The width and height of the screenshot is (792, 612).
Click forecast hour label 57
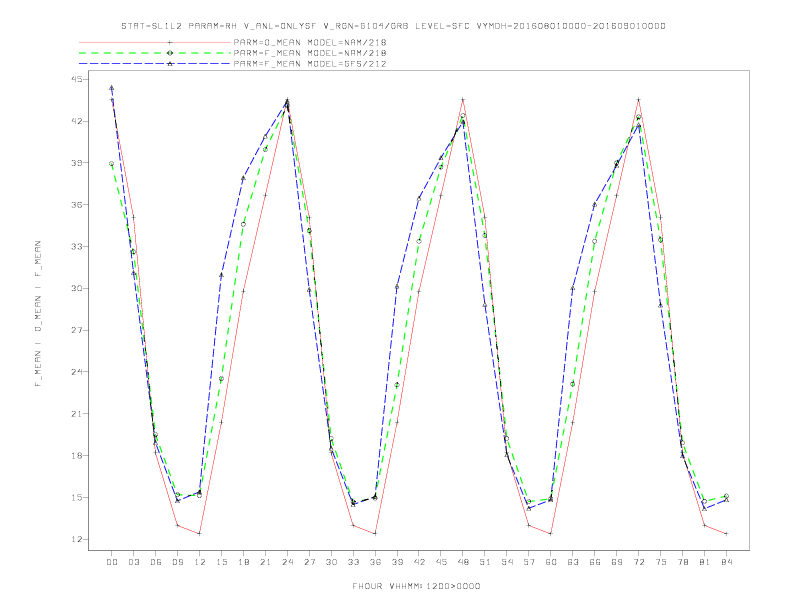[x=529, y=562]
